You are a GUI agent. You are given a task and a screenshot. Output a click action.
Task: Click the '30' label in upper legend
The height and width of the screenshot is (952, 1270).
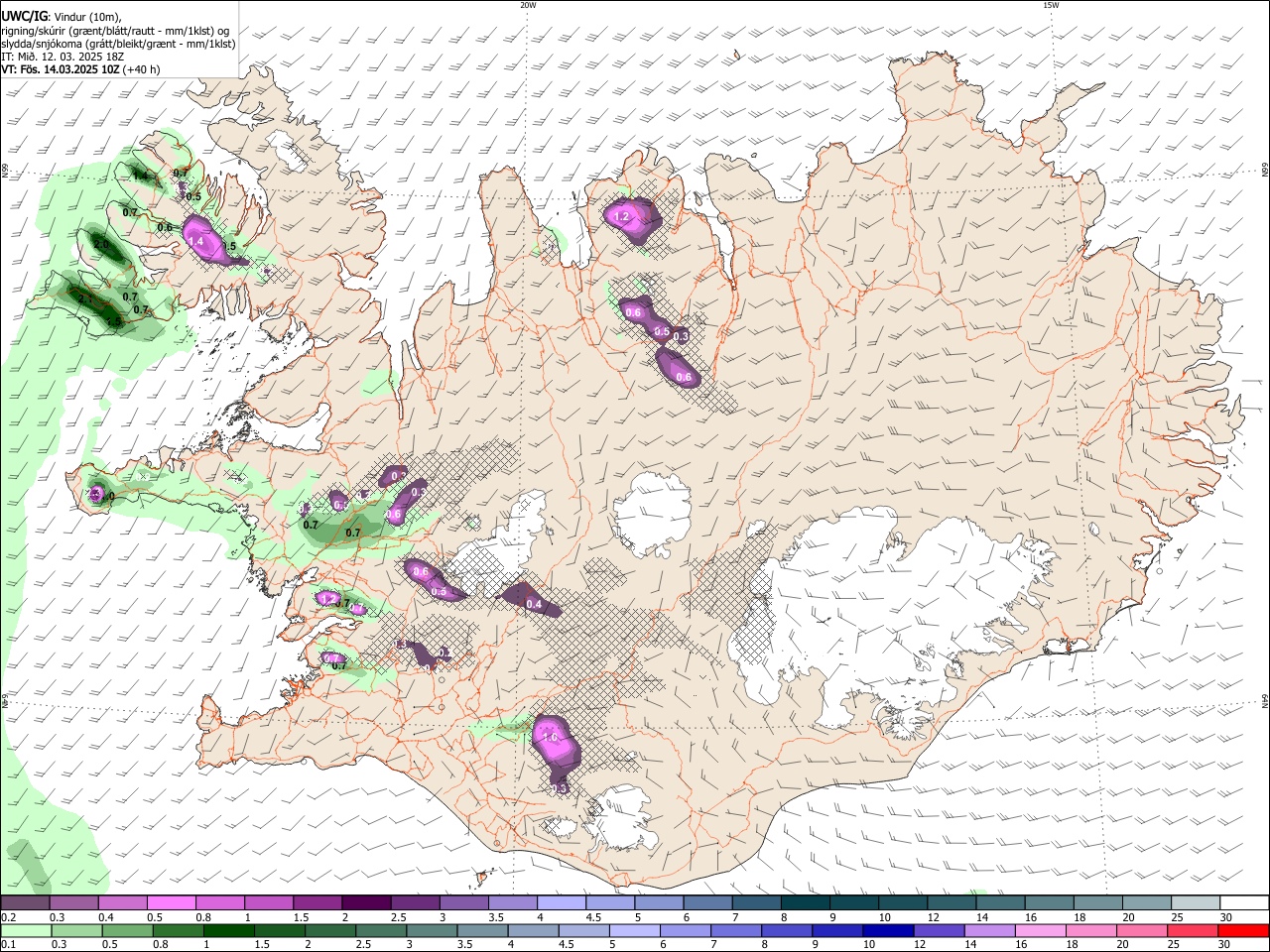pyautogui.click(x=1226, y=918)
